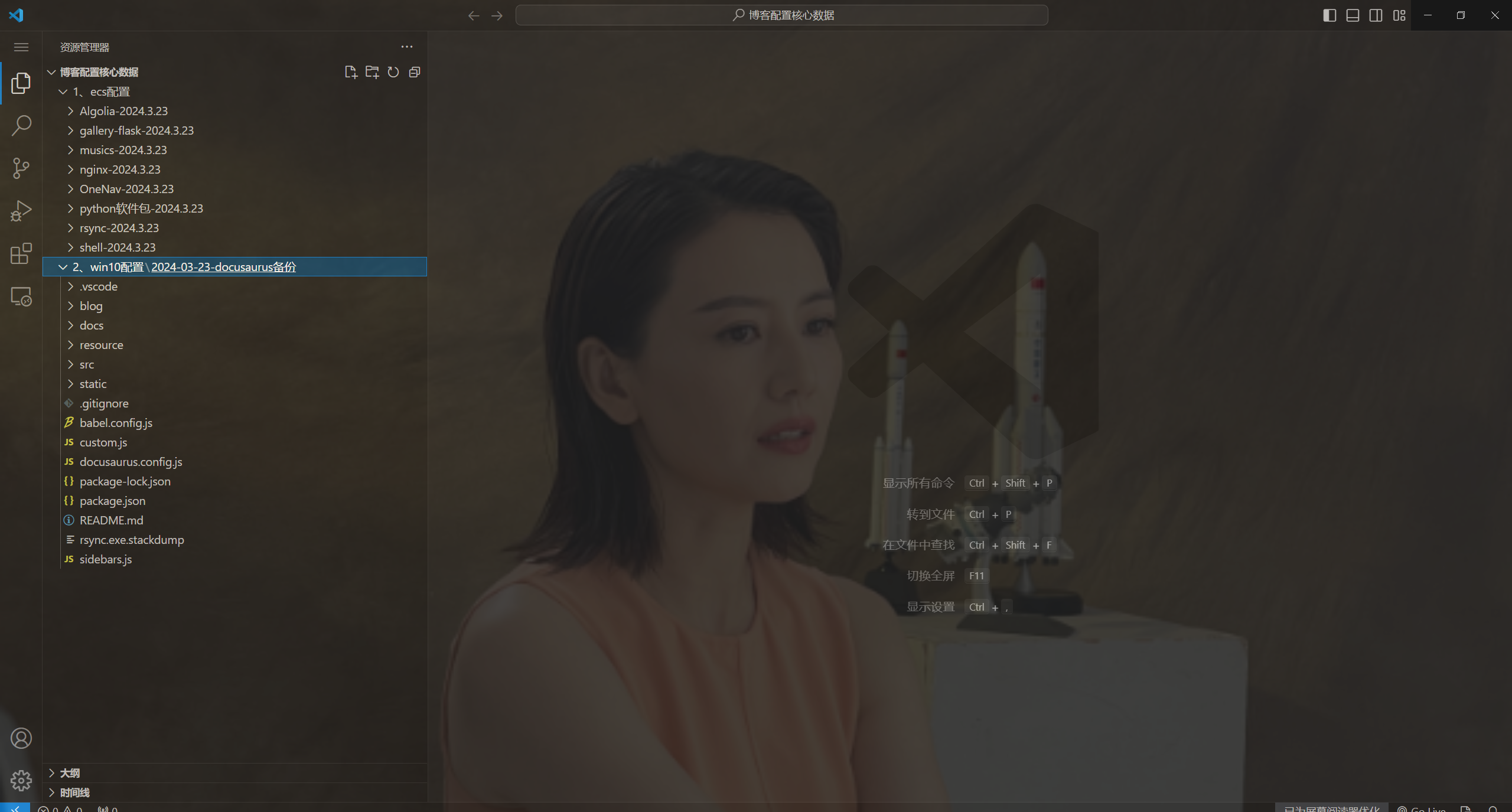
Task: Open Source Control from the Activity Bar
Action: [21, 168]
